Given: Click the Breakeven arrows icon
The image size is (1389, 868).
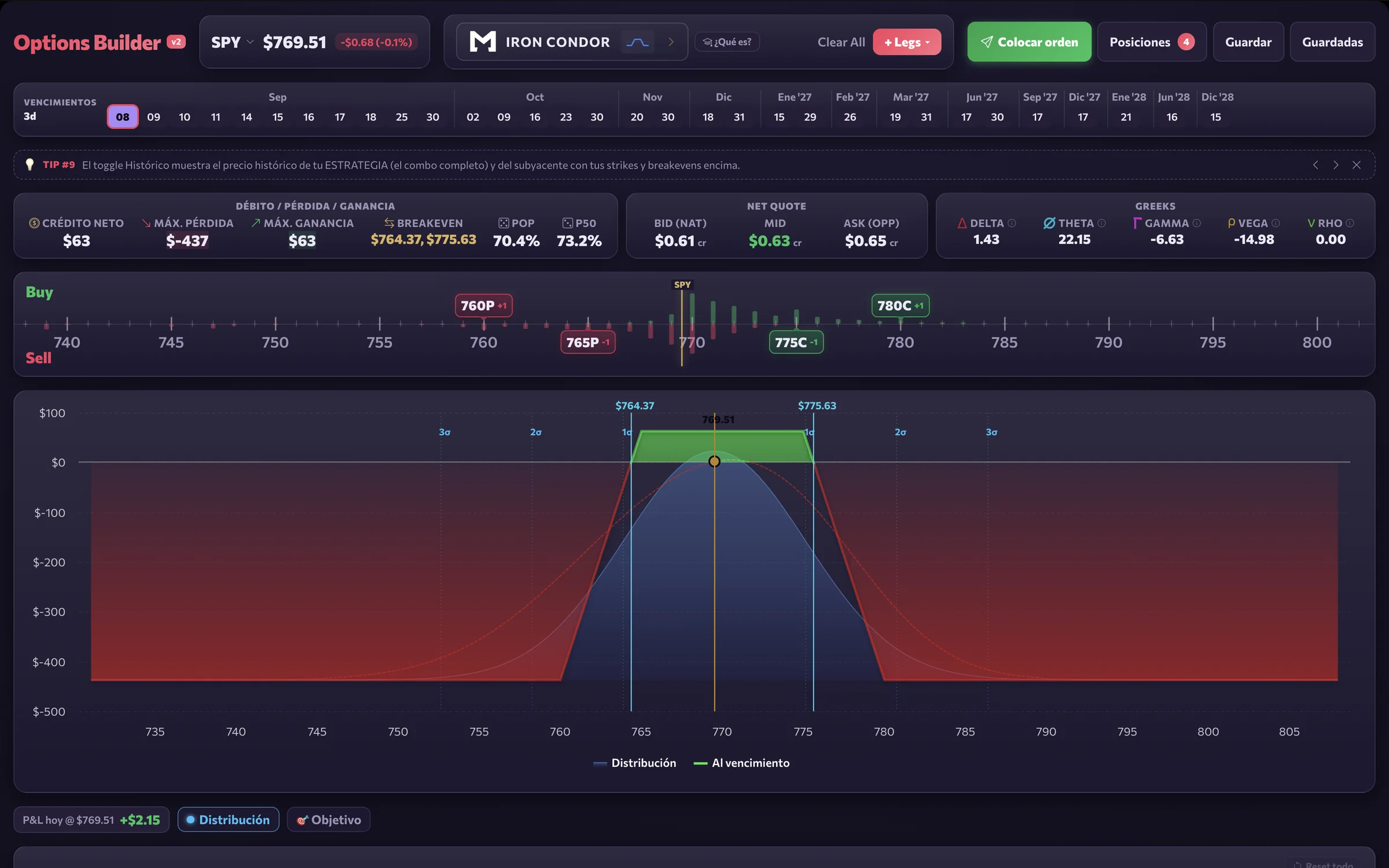Looking at the screenshot, I should pyautogui.click(x=389, y=223).
